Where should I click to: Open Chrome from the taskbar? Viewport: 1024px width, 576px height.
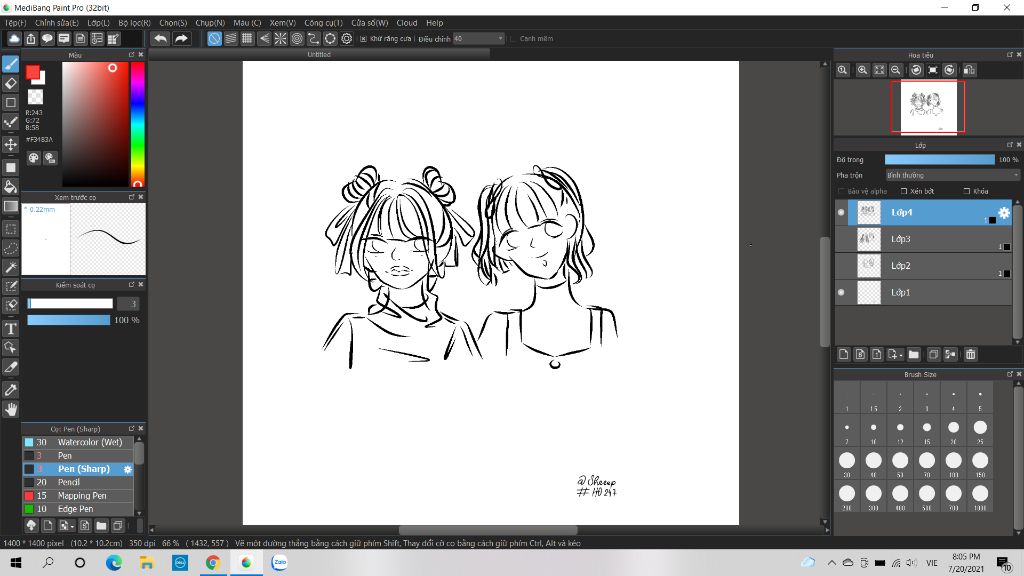point(212,562)
